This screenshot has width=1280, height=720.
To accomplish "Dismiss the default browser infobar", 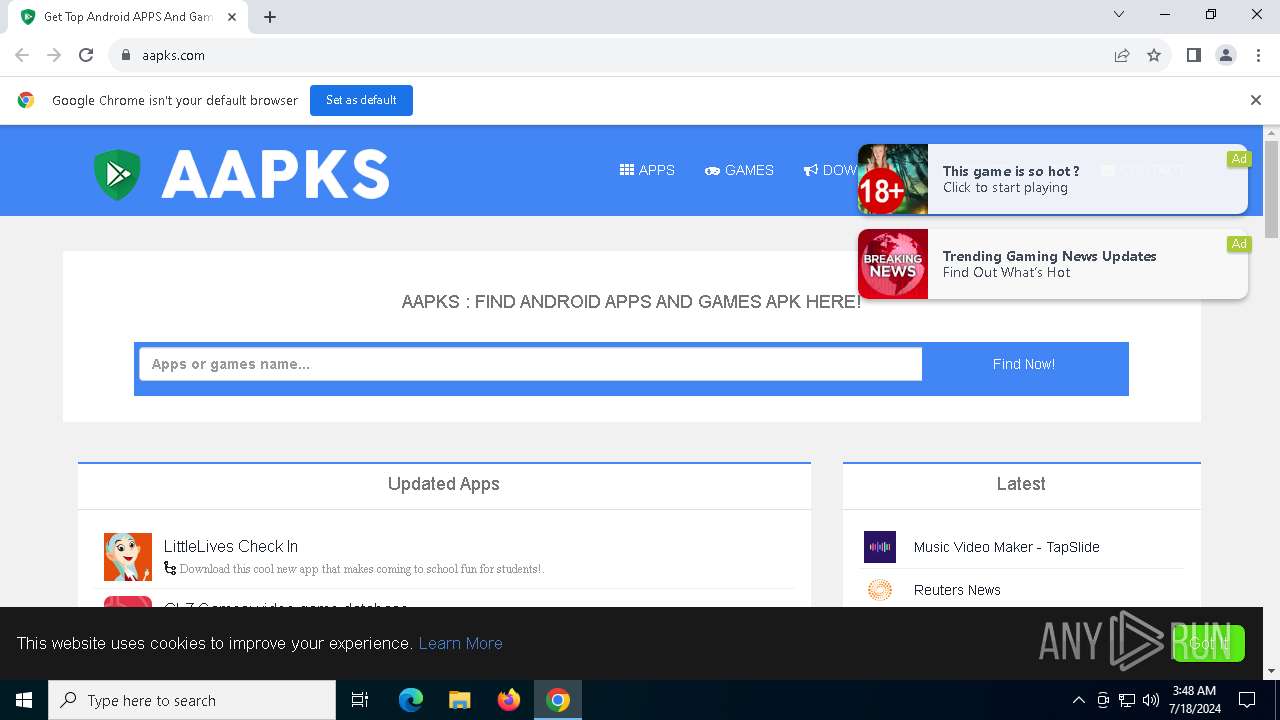I will coord(1256,100).
